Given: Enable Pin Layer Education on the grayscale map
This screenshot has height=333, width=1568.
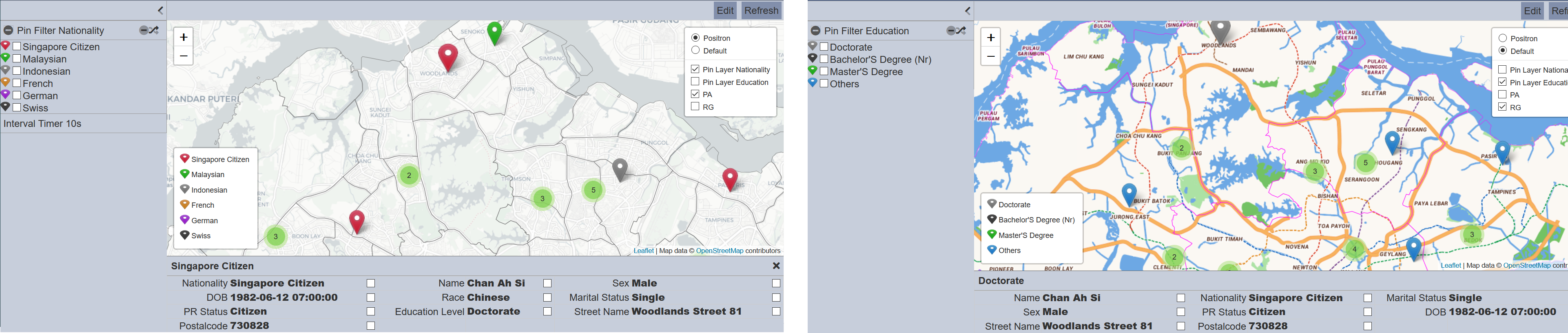Looking at the screenshot, I should [x=695, y=82].
